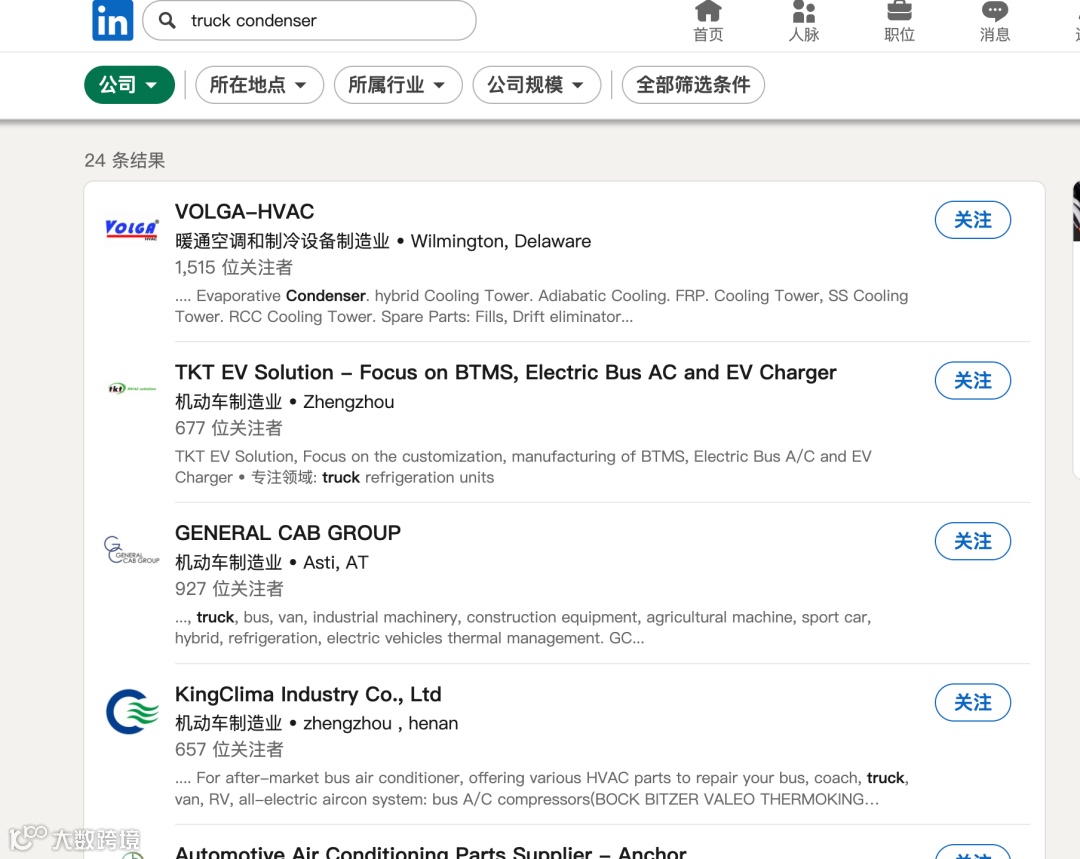Follow KingClima Industry with 关注

(973, 703)
